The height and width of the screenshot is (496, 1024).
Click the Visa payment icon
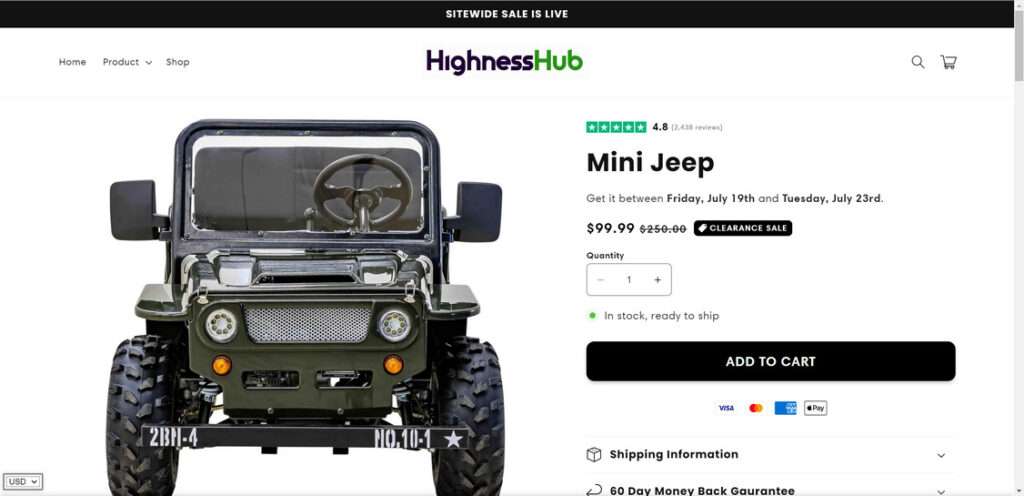click(726, 409)
